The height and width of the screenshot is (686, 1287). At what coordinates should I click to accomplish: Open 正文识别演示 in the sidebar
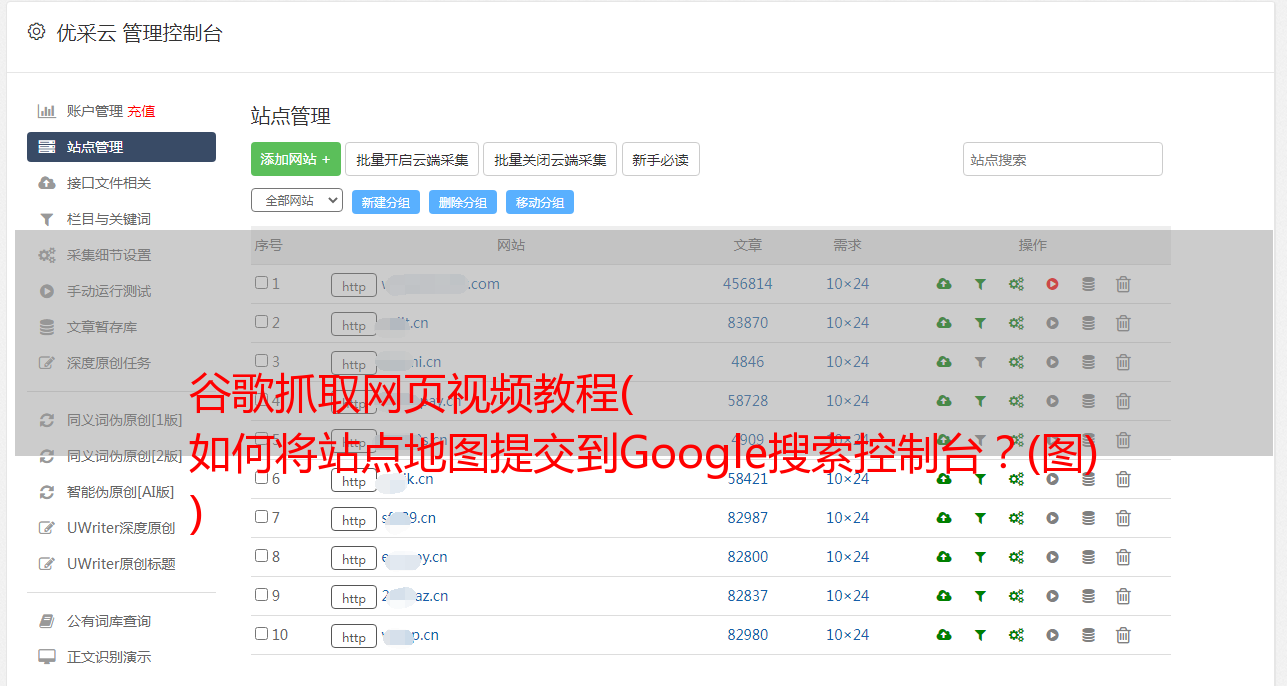[109, 658]
